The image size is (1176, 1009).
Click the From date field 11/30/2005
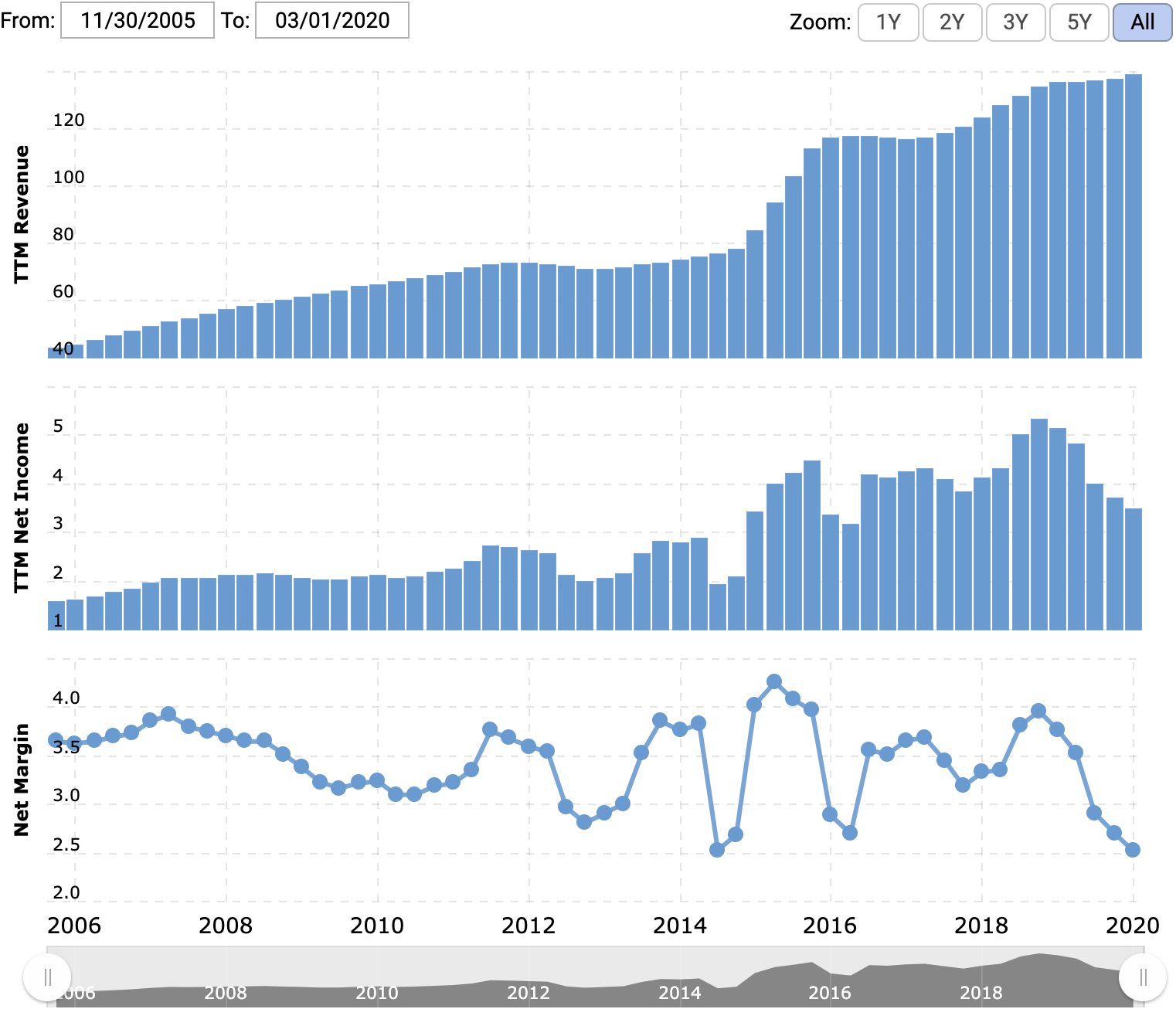click(x=138, y=20)
